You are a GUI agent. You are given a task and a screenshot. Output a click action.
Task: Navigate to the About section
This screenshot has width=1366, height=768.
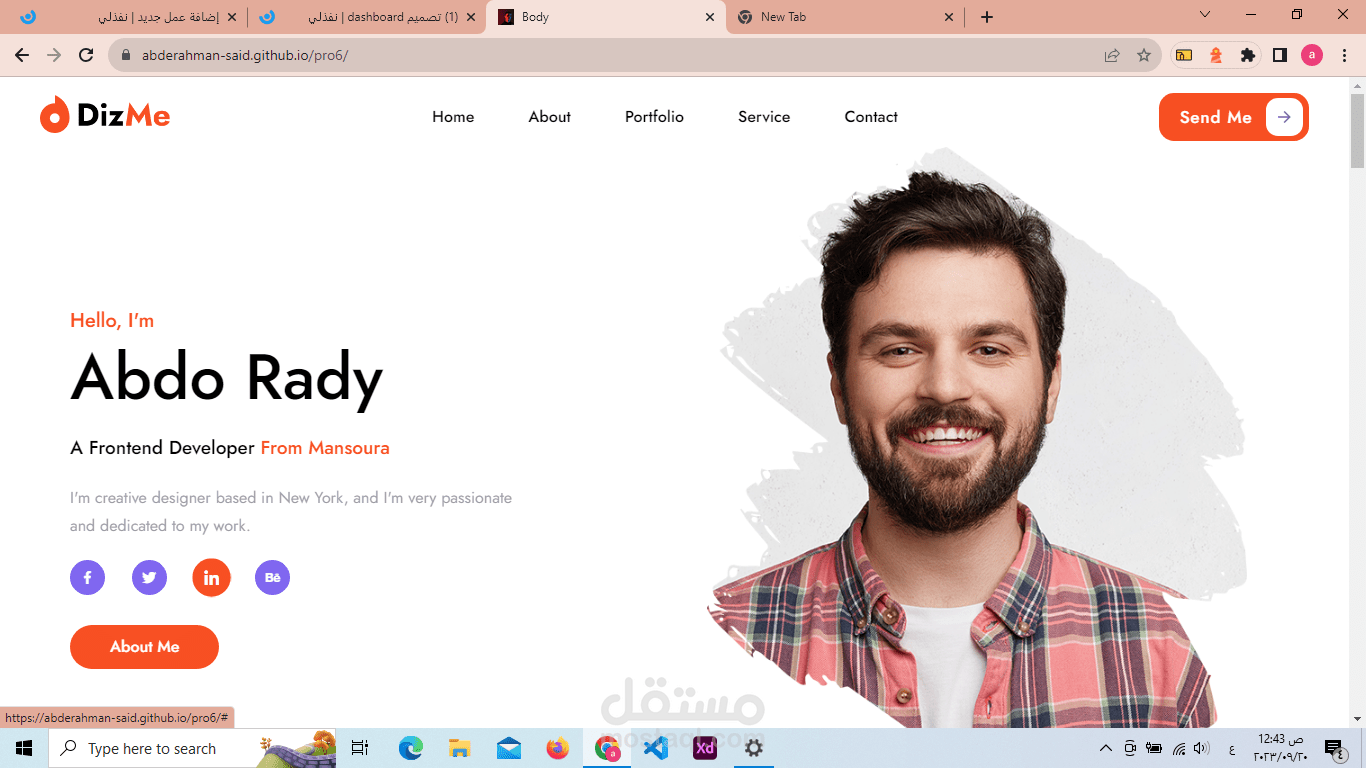(x=550, y=117)
